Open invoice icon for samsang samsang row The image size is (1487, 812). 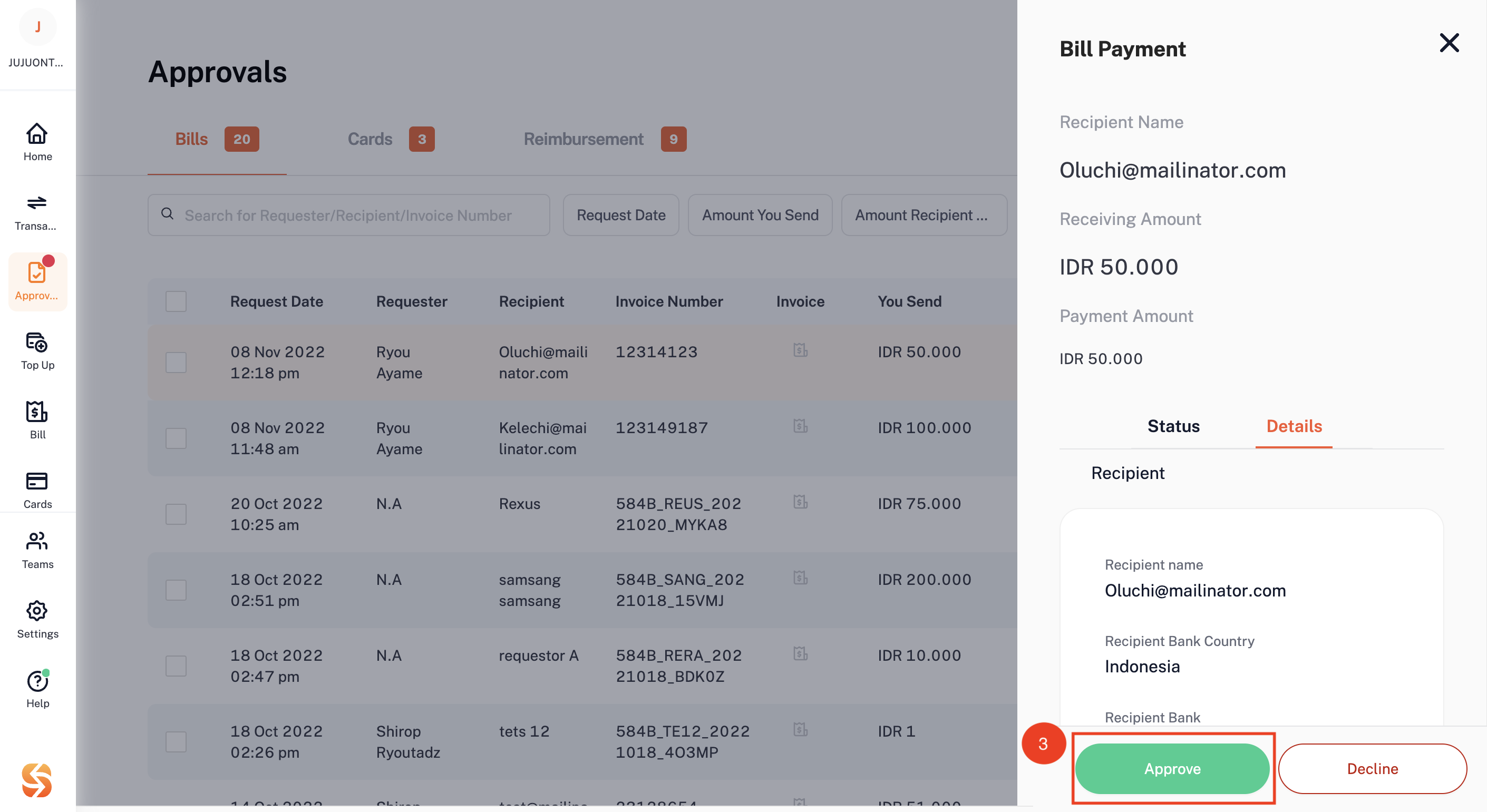pos(800,578)
